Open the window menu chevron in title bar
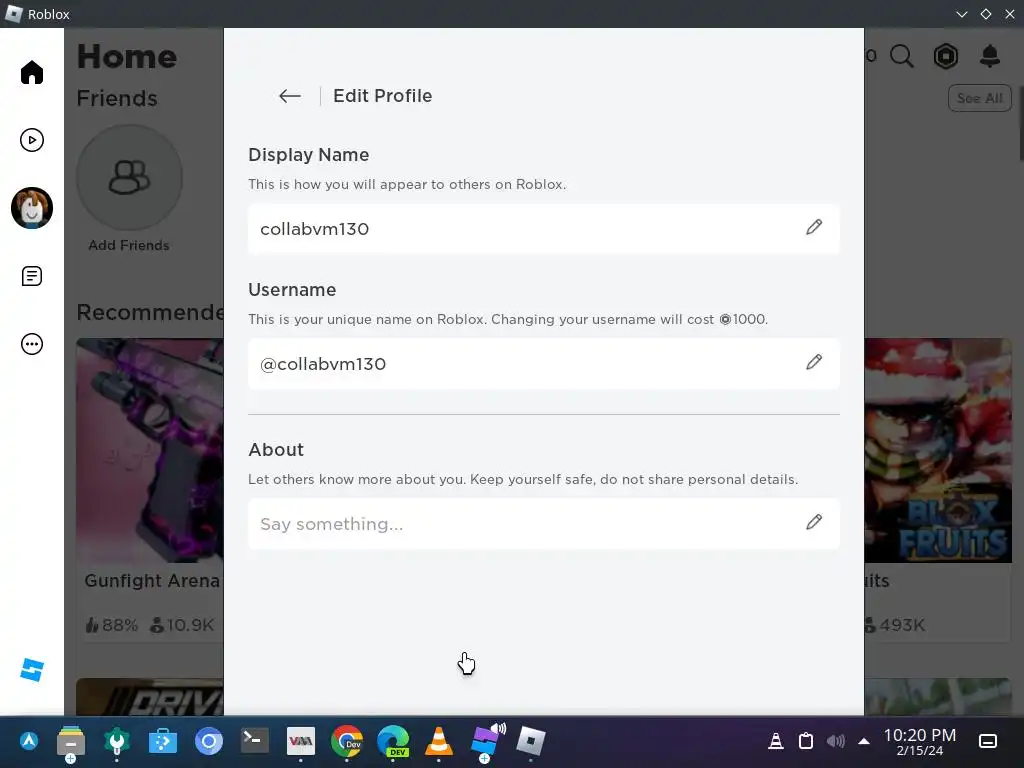The width and height of the screenshot is (1024, 768). 961,14
